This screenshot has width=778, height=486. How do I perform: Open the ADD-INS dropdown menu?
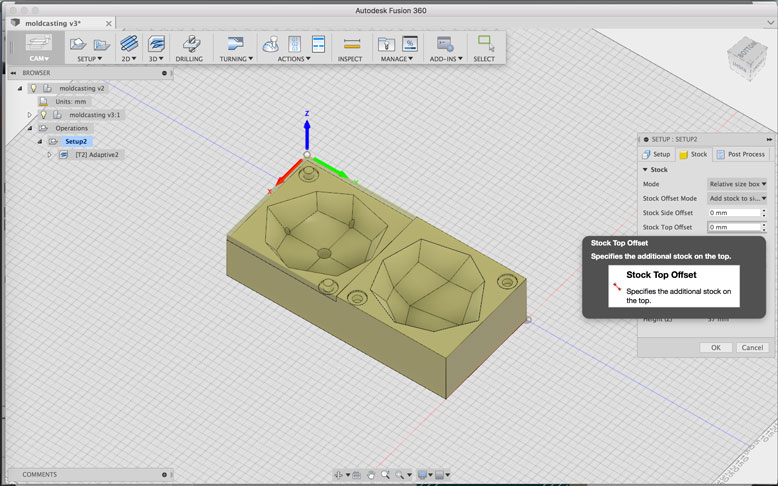446,59
